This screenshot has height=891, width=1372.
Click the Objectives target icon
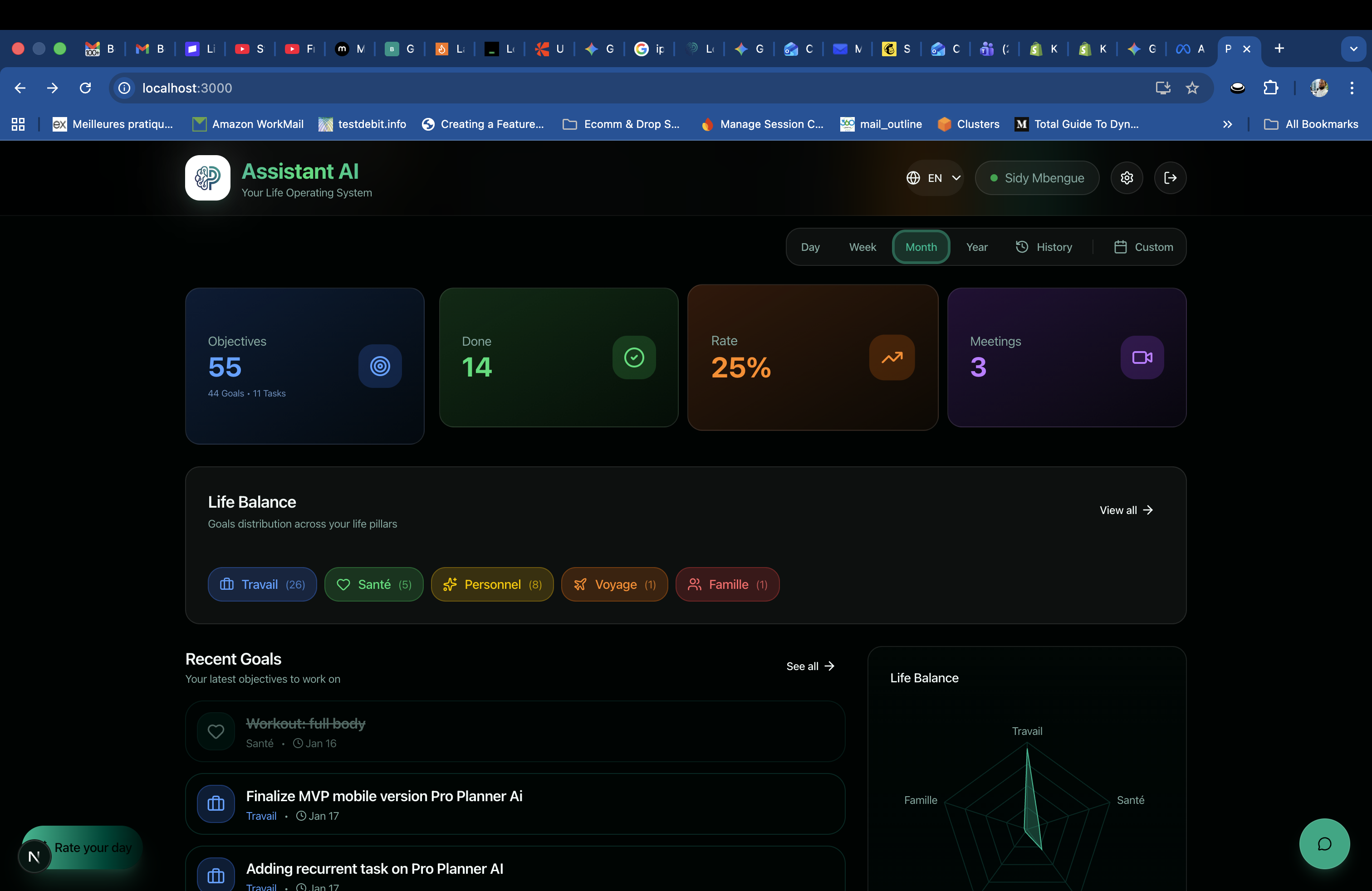(379, 366)
